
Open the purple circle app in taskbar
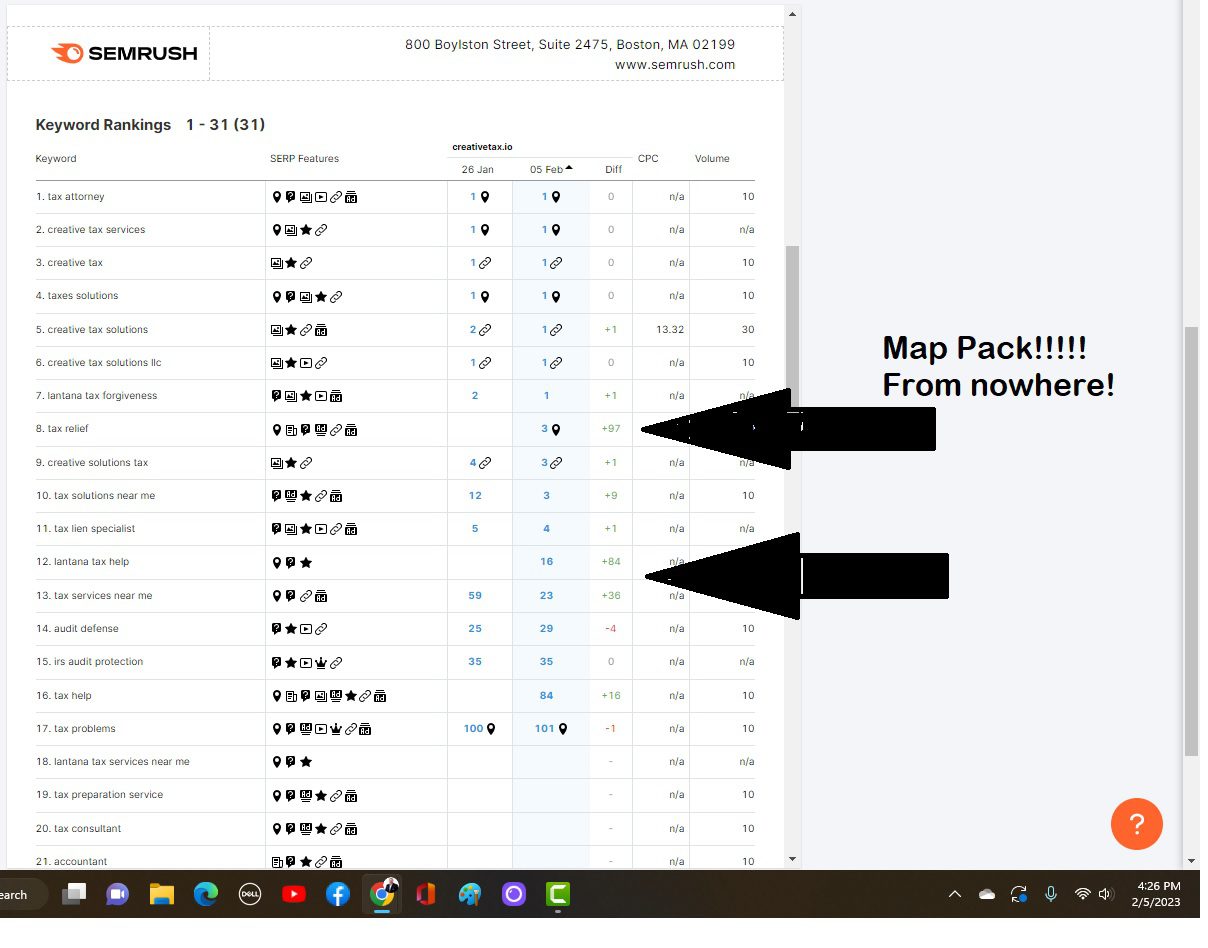tap(514, 894)
